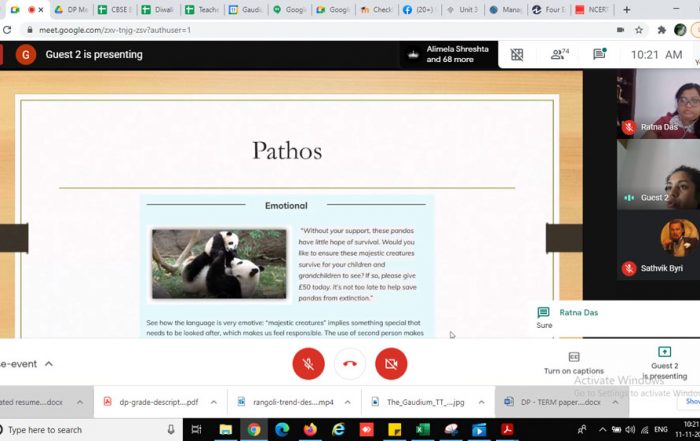The width and height of the screenshot is (700, 441).
Task: Click the Pathos slide title
Action: pyautogui.click(x=287, y=150)
